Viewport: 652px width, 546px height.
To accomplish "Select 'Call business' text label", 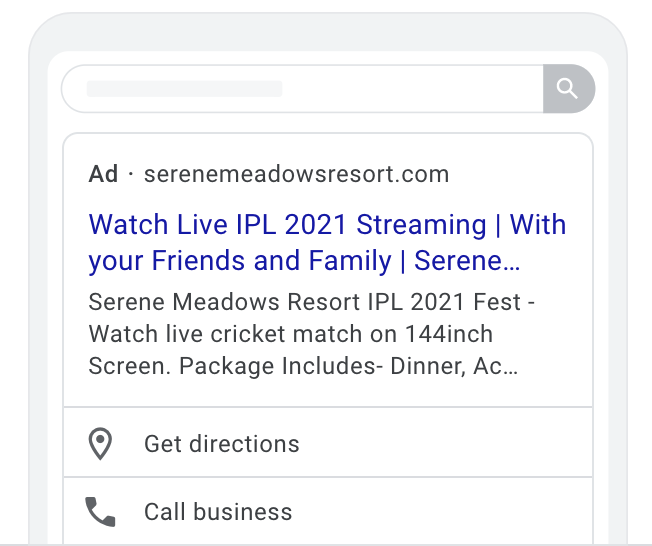I will (218, 512).
